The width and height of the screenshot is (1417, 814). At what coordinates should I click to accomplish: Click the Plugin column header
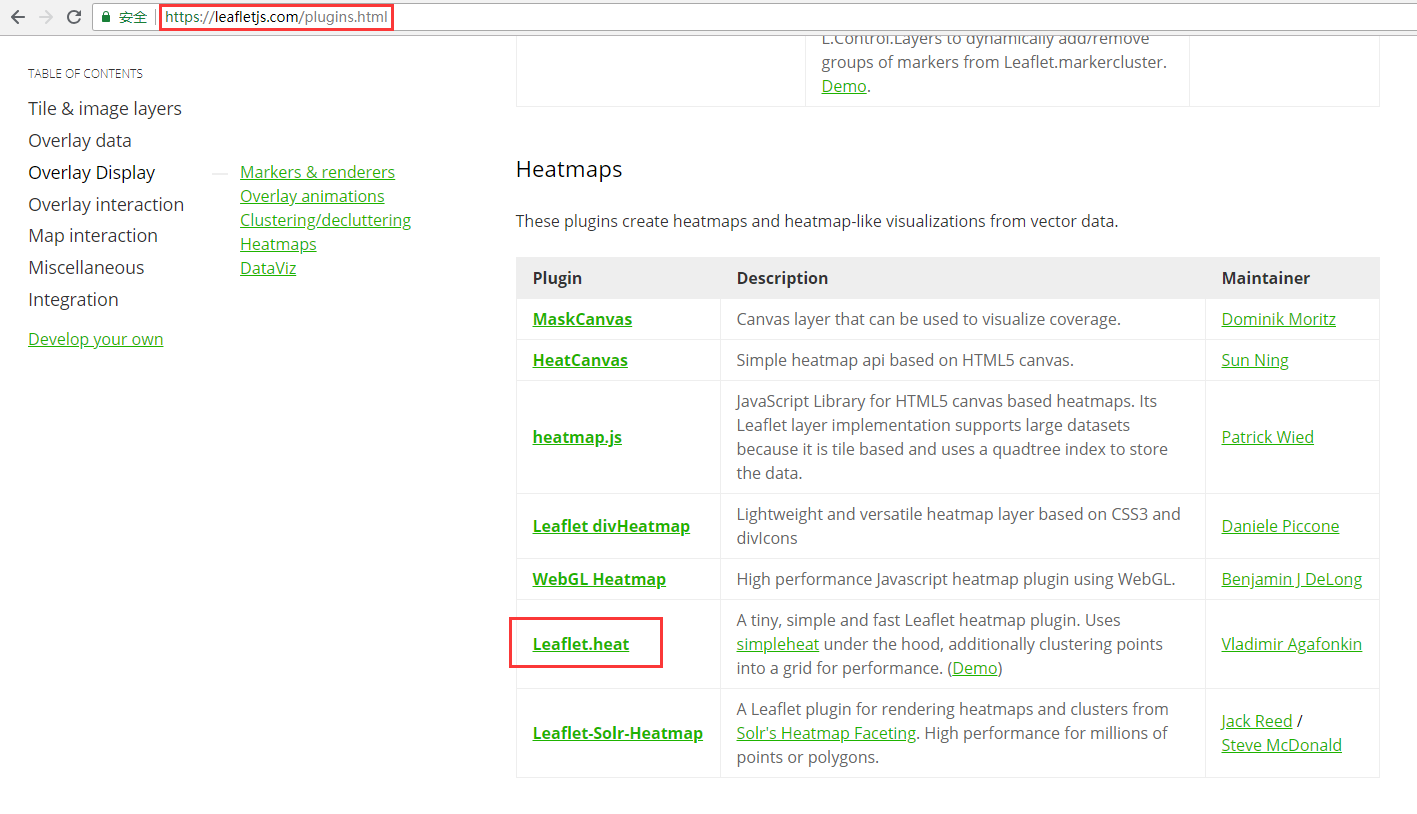pos(557,278)
